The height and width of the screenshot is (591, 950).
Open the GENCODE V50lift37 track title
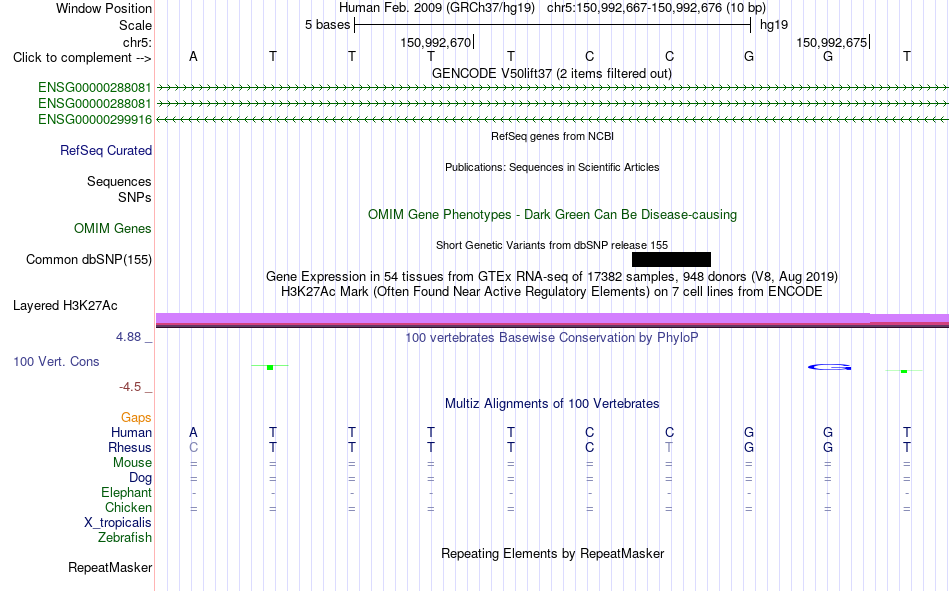coord(551,73)
